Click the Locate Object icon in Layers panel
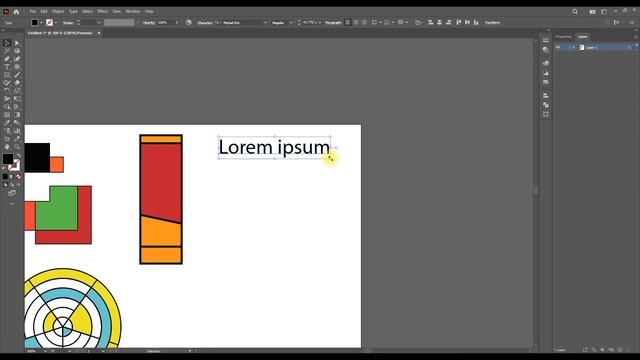Viewport: 640px width, 360px height. (594, 350)
